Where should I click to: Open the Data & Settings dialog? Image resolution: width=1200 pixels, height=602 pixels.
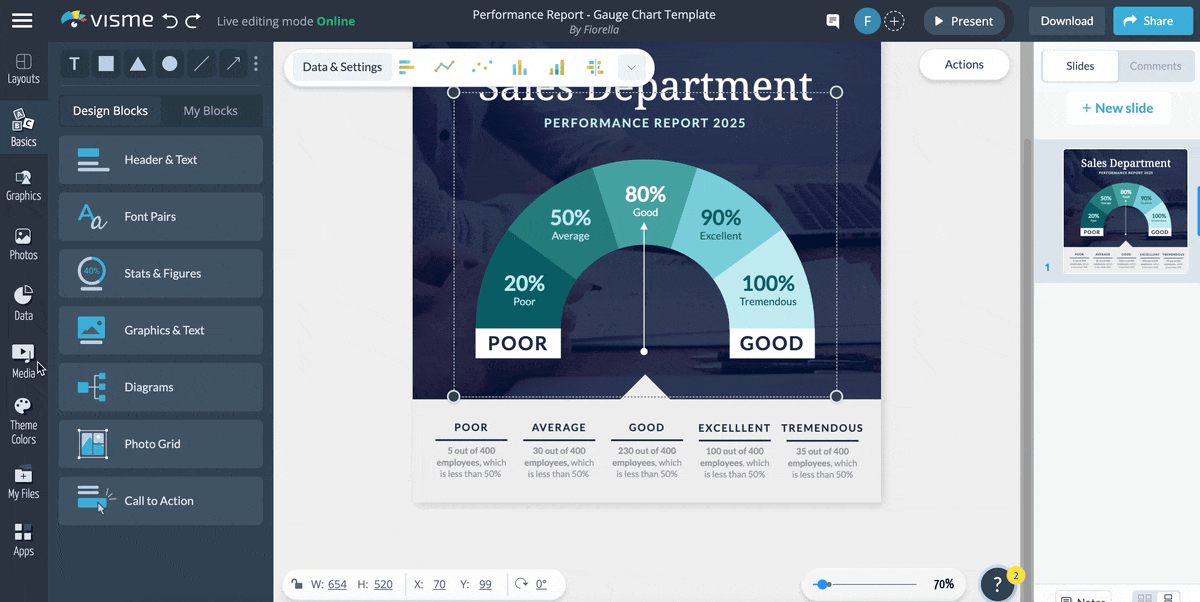[x=341, y=65]
